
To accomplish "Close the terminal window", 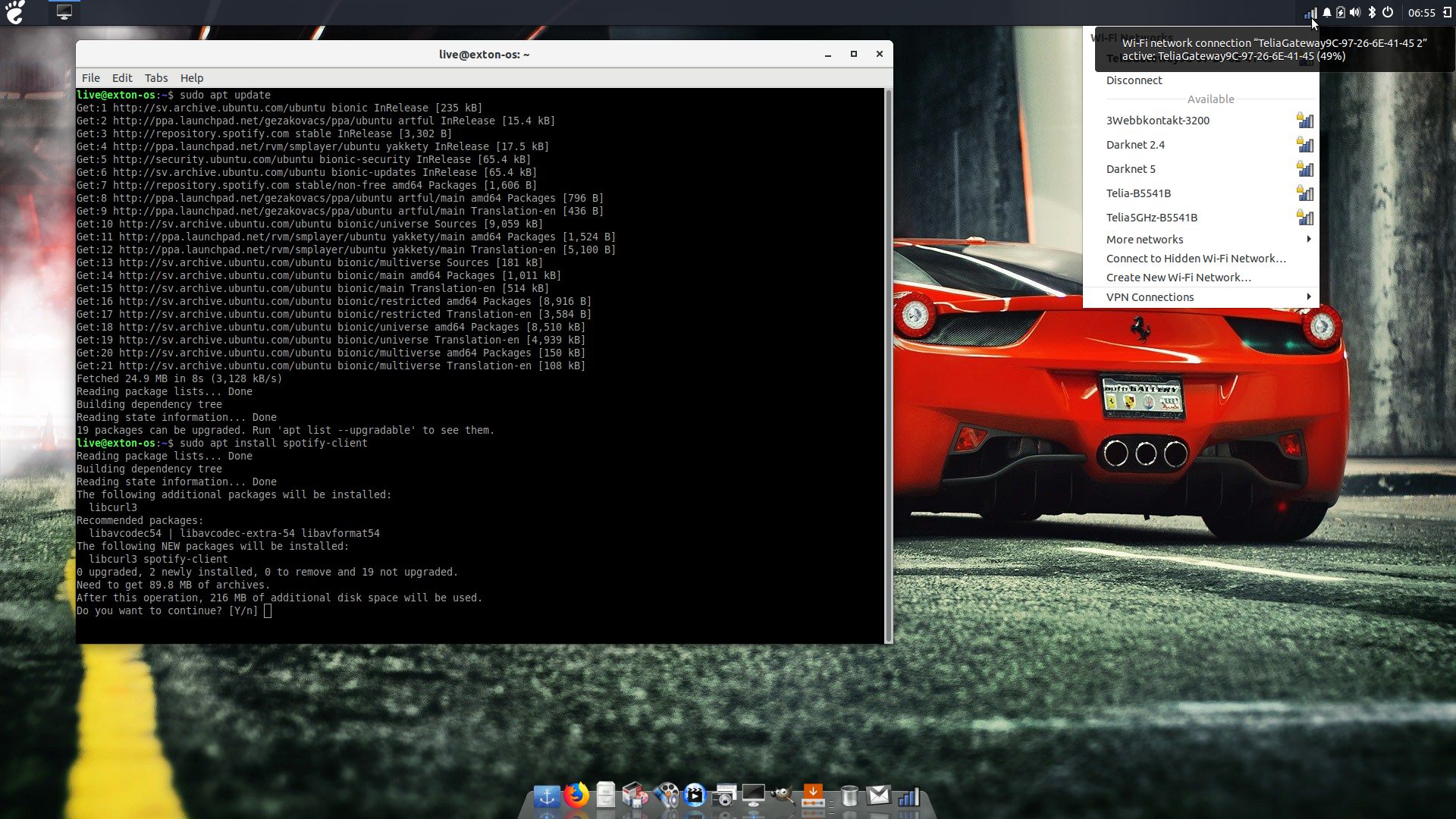I will click(880, 55).
